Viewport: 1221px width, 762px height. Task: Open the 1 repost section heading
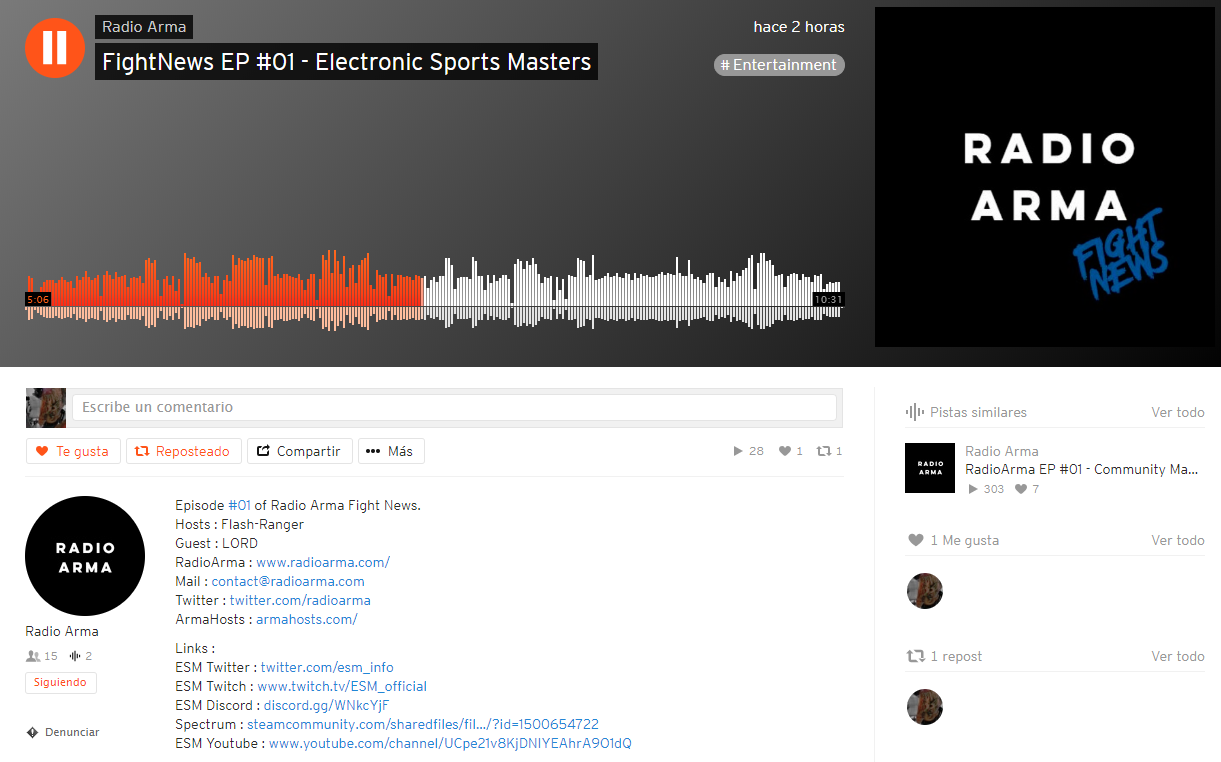click(945, 656)
